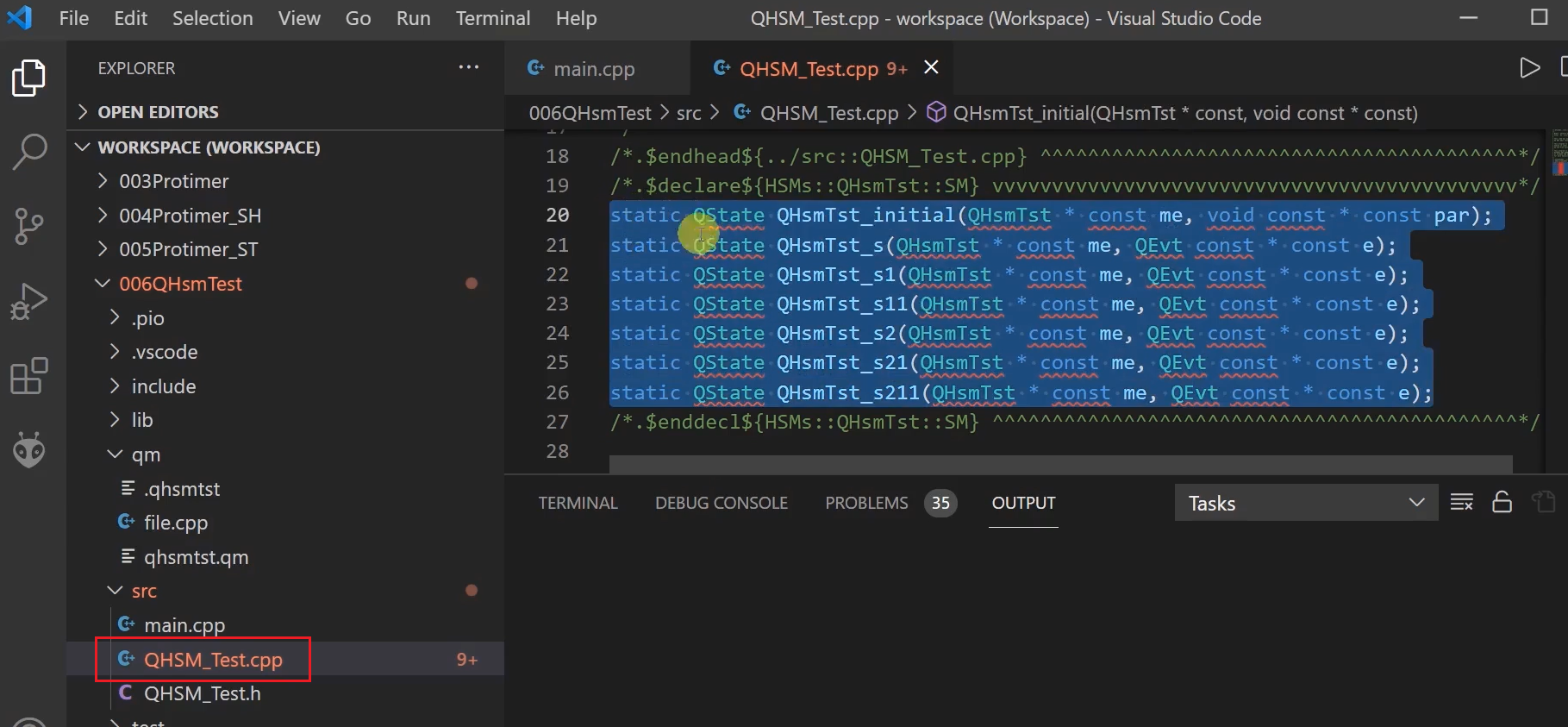
Task: Click symbol cube icon in breadcrumb
Action: 936,113
